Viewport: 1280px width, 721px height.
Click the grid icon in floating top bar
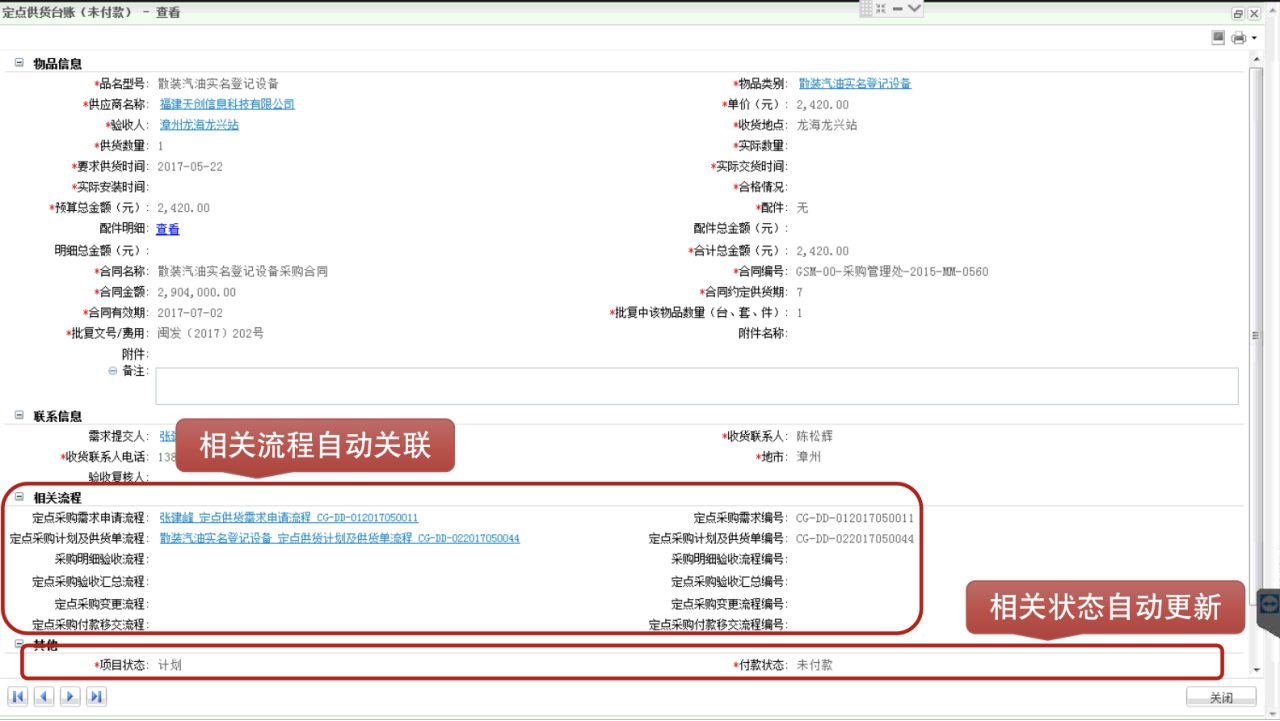866,8
